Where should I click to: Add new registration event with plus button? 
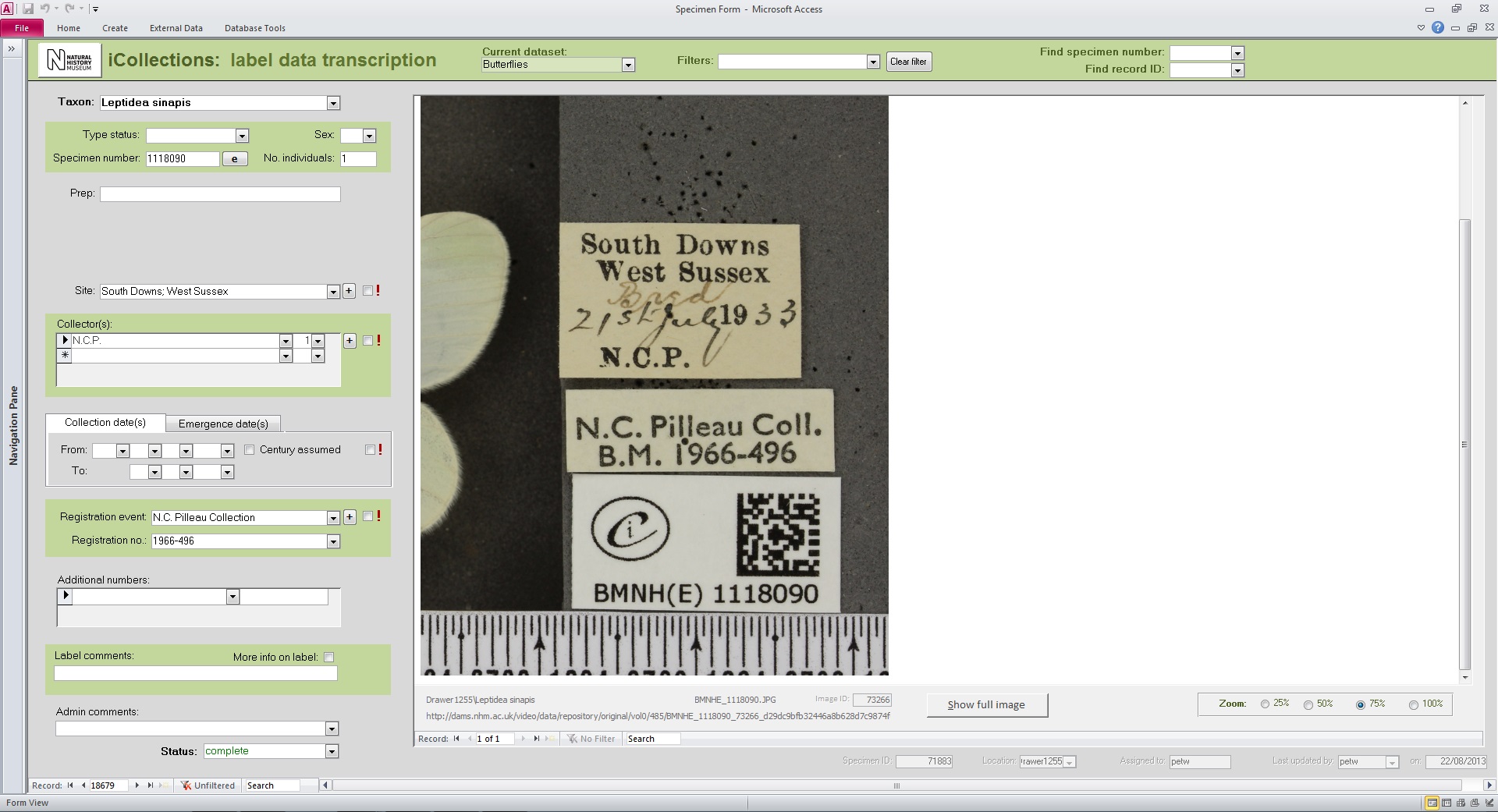coord(350,516)
